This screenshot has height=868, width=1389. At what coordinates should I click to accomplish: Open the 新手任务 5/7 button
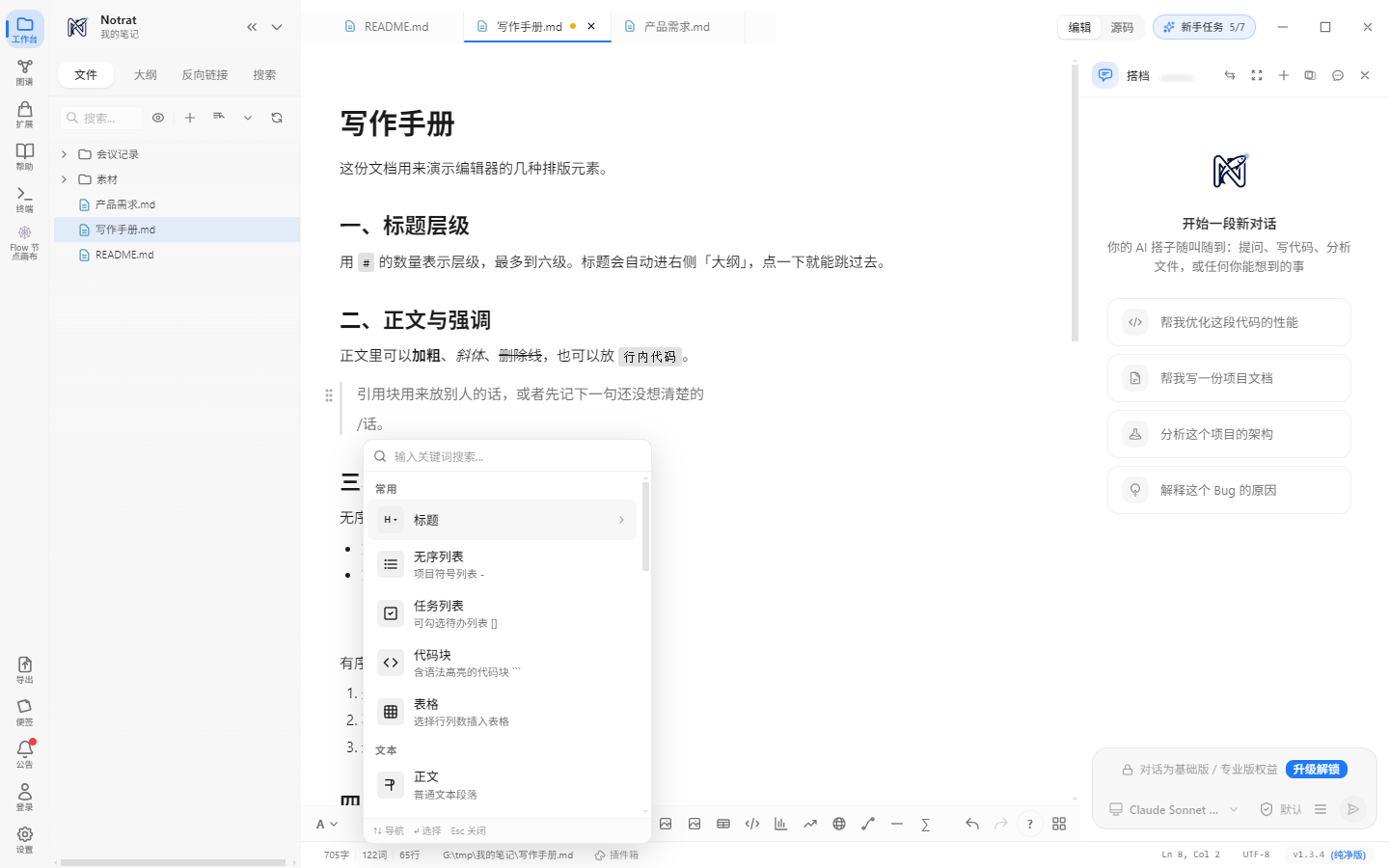point(1204,27)
